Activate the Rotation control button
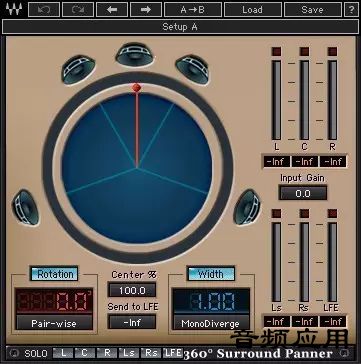The image size is (361, 364). coord(54,274)
